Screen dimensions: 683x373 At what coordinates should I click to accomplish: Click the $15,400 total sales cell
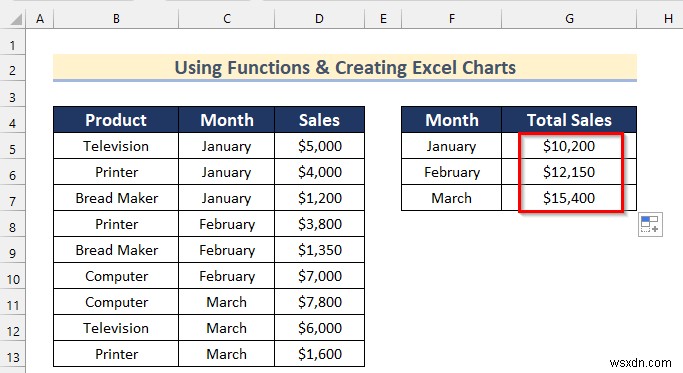pos(569,198)
